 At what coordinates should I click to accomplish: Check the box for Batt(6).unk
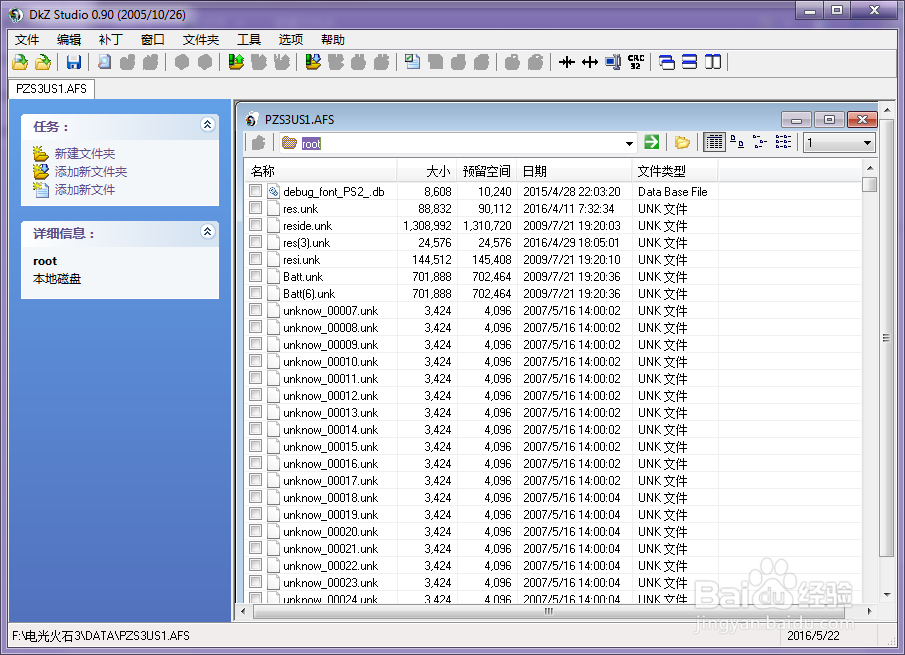click(x=256, y=293)
